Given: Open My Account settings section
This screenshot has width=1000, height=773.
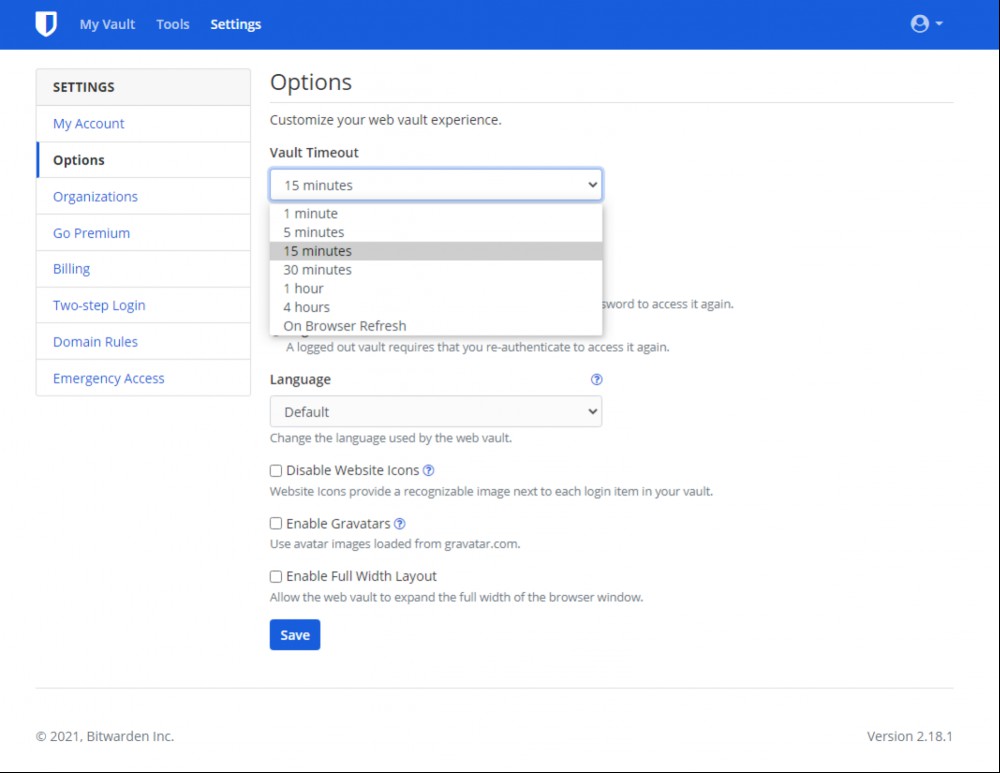Looking at the screenshot, I should tap(143, 124).
